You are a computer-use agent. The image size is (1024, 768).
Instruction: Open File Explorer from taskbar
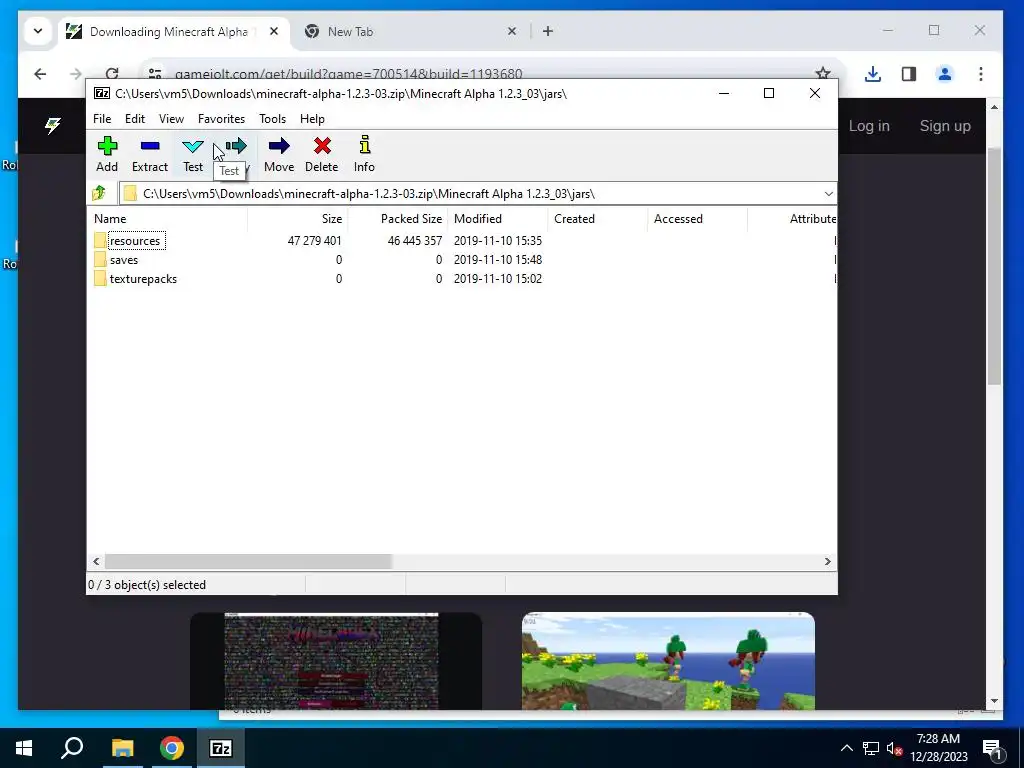point(122,748)
